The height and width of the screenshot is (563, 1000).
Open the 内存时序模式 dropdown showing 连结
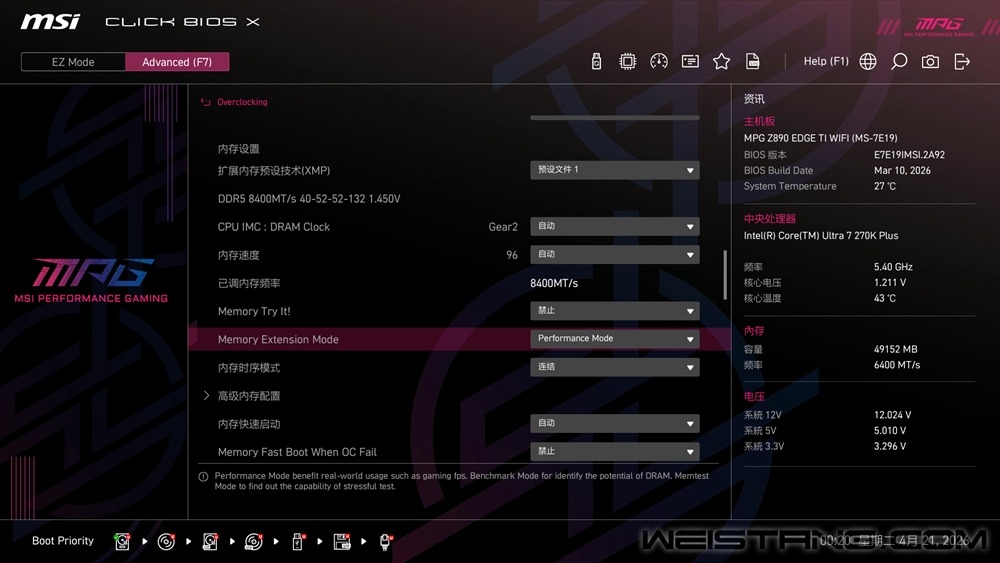(615, 367)
